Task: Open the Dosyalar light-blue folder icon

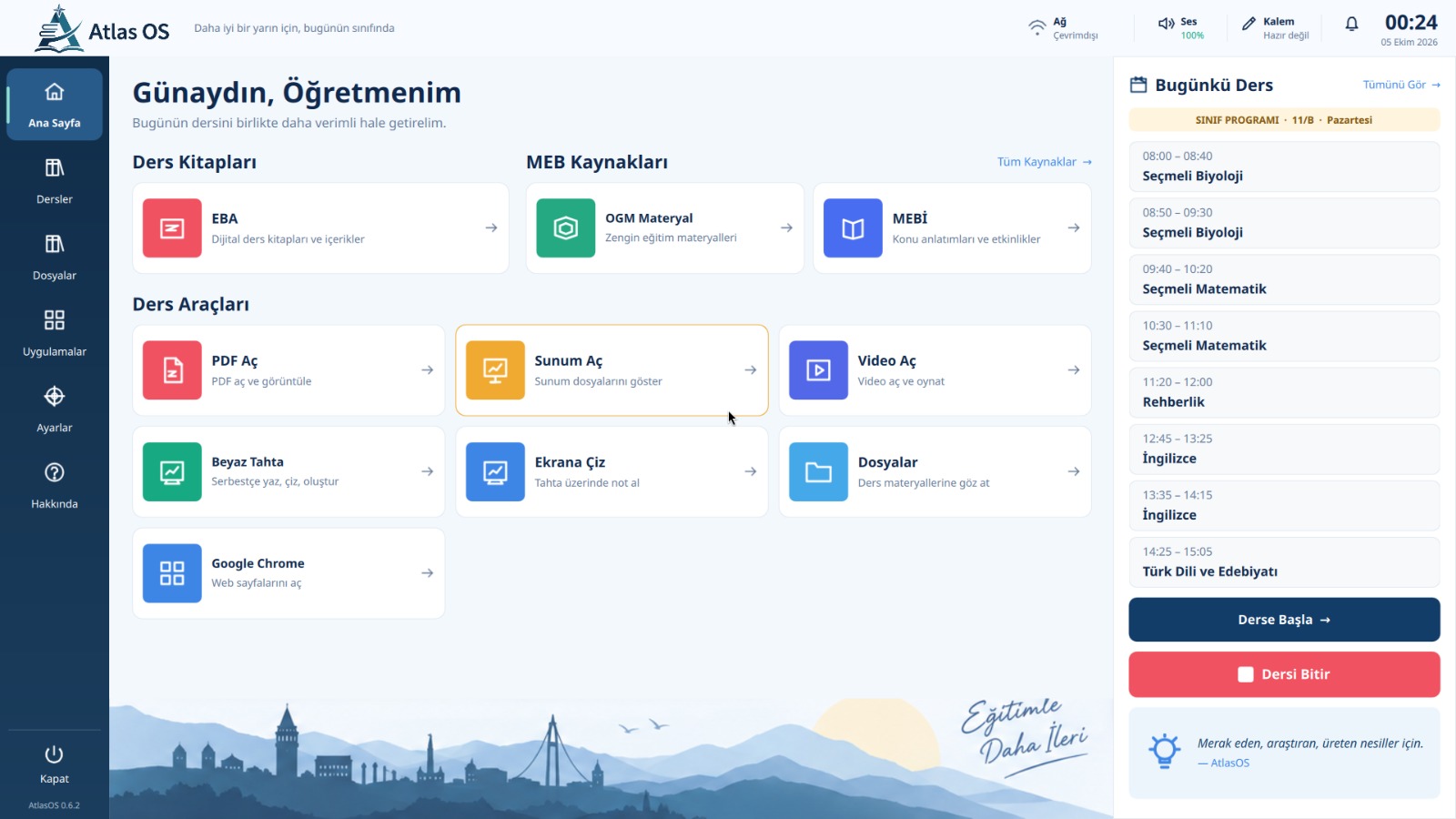Action: (x=818, y=471)
